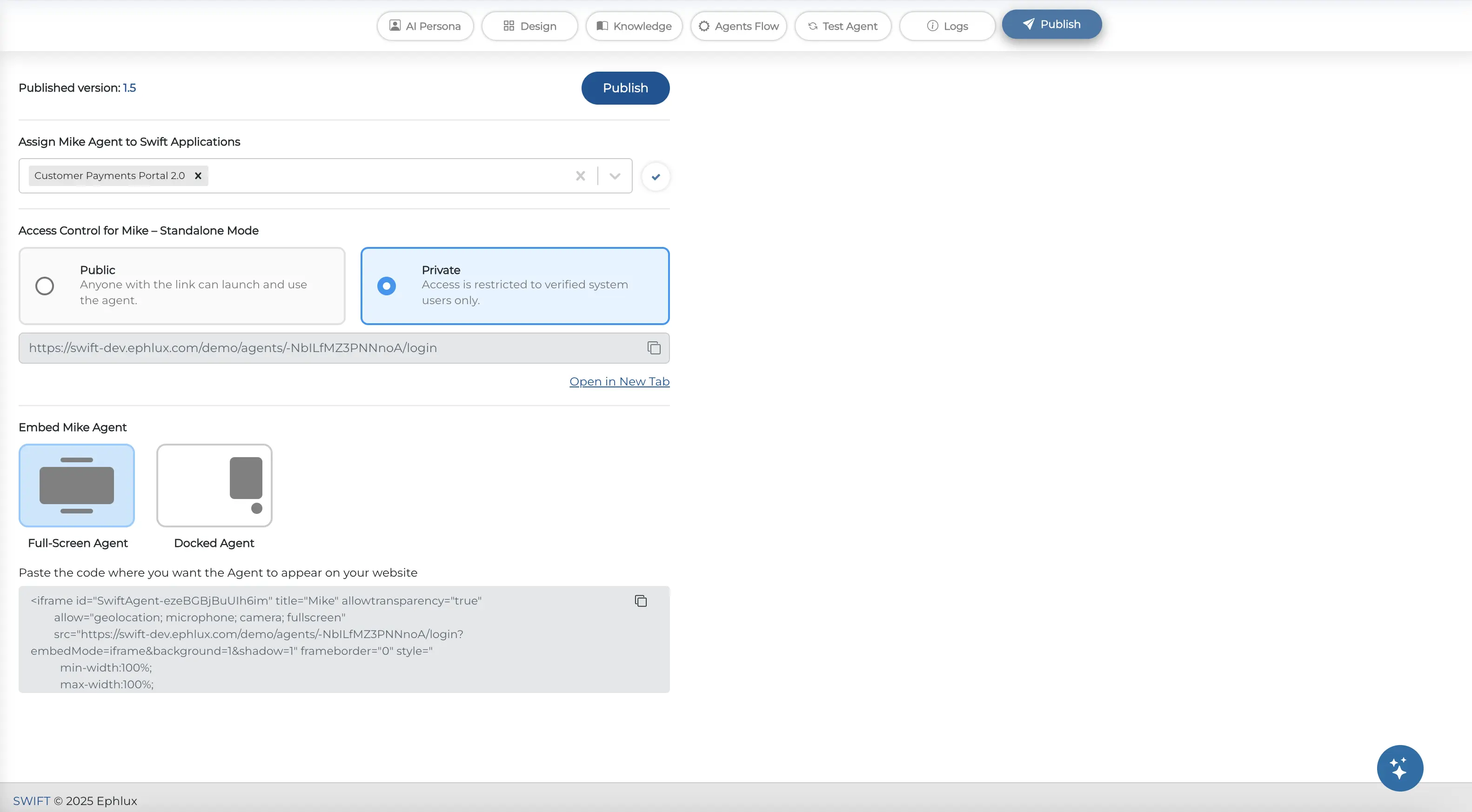Select the Private access radio option
The height and width of the screenshot is (812, 1472).
click(387, 286)
